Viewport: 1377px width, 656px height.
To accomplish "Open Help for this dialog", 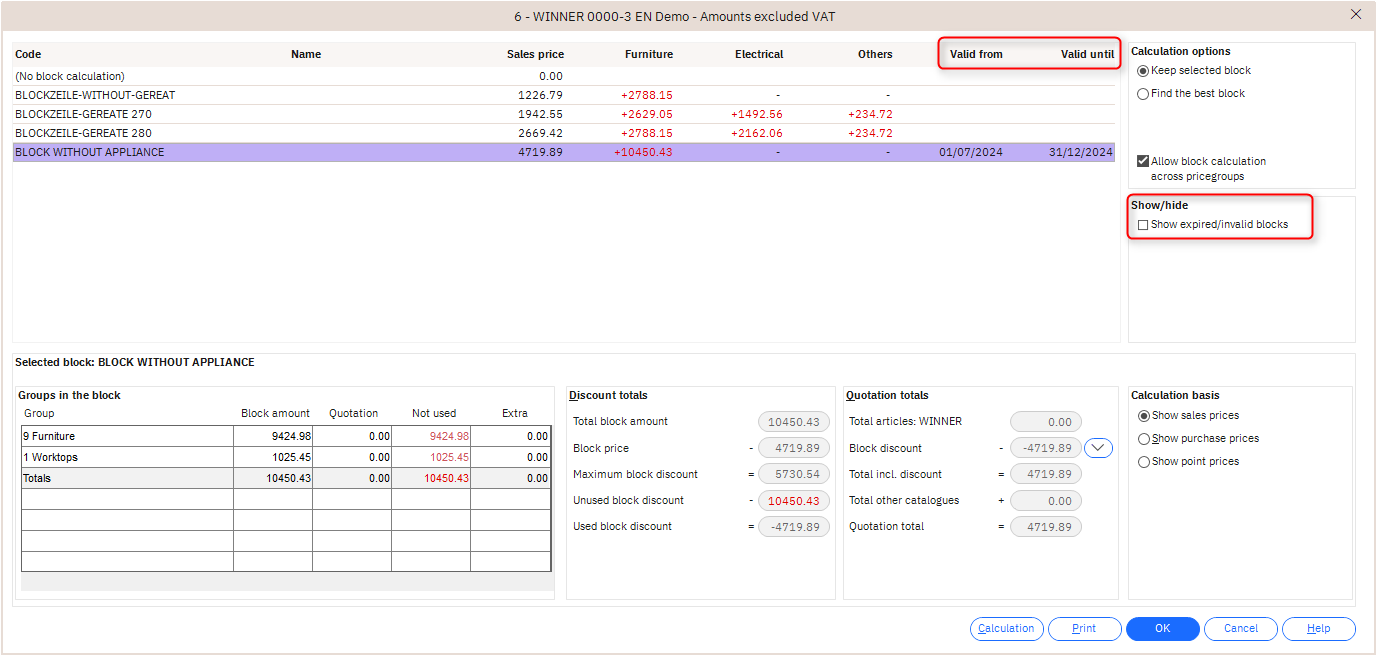I will pos(1318,629).
